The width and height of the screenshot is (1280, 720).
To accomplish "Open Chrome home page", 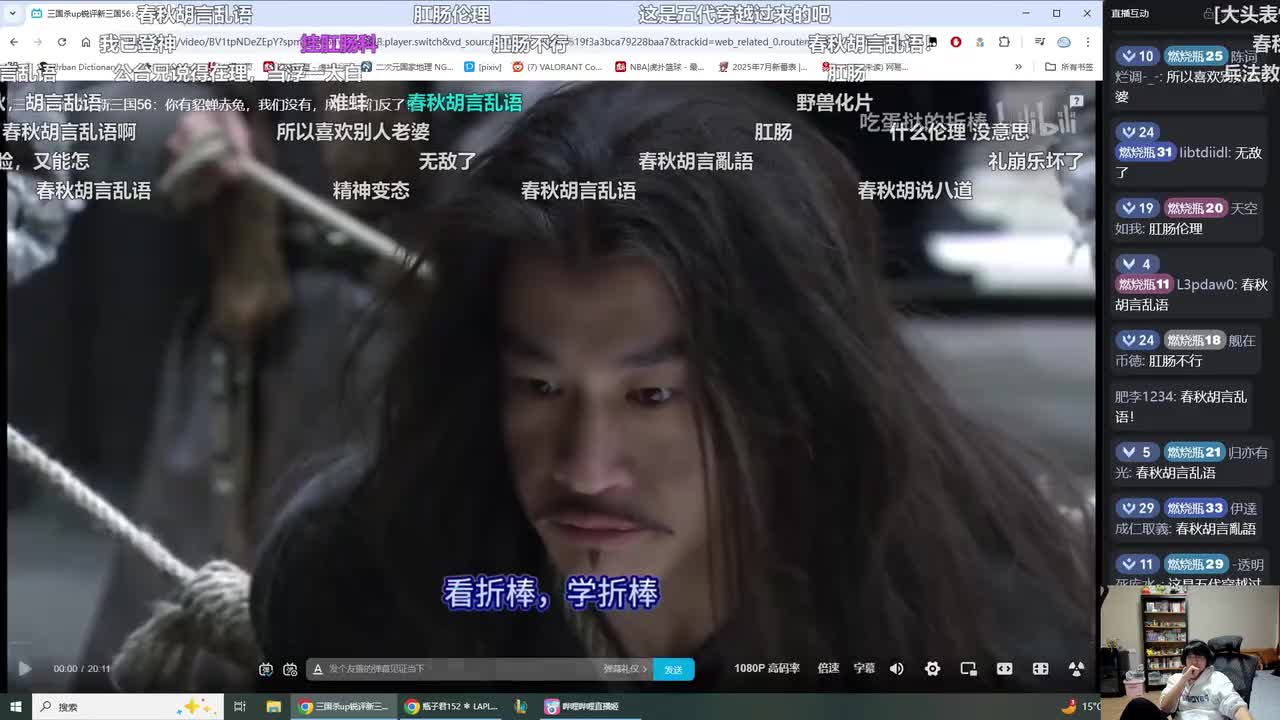I will [86, 42].
